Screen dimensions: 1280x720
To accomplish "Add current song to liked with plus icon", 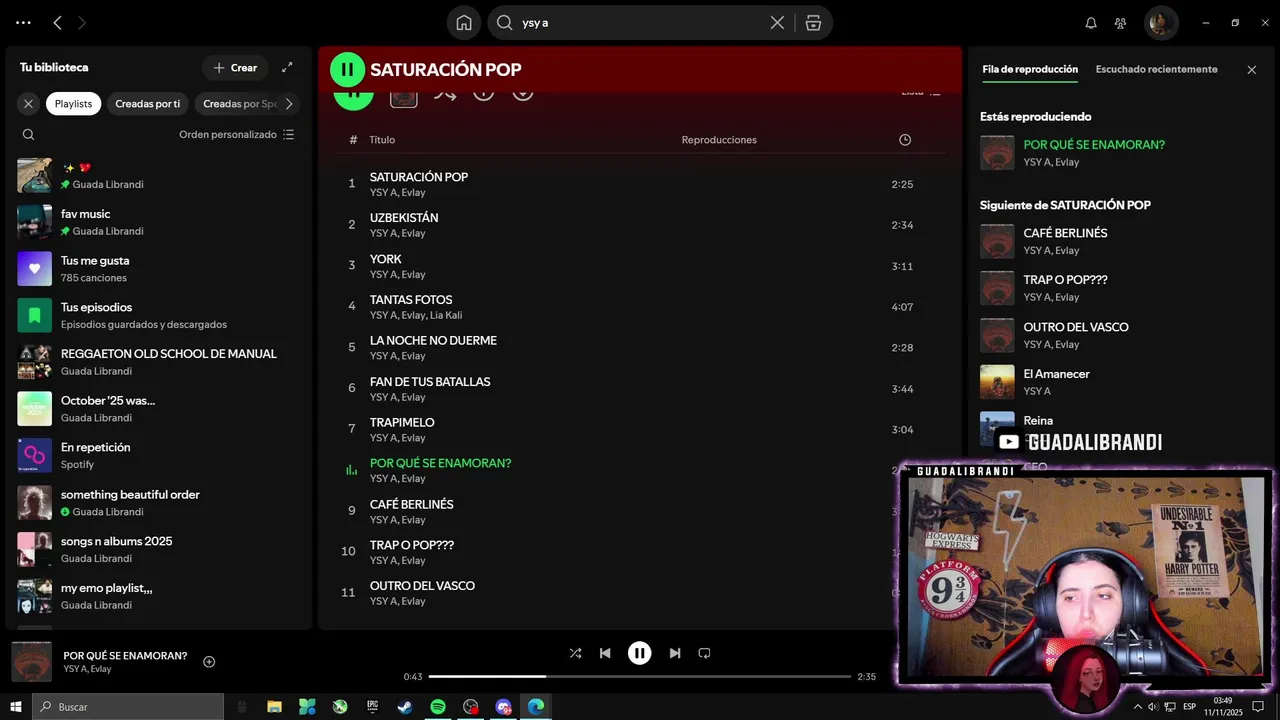I will pyautogui.click(x=209, y=662).
